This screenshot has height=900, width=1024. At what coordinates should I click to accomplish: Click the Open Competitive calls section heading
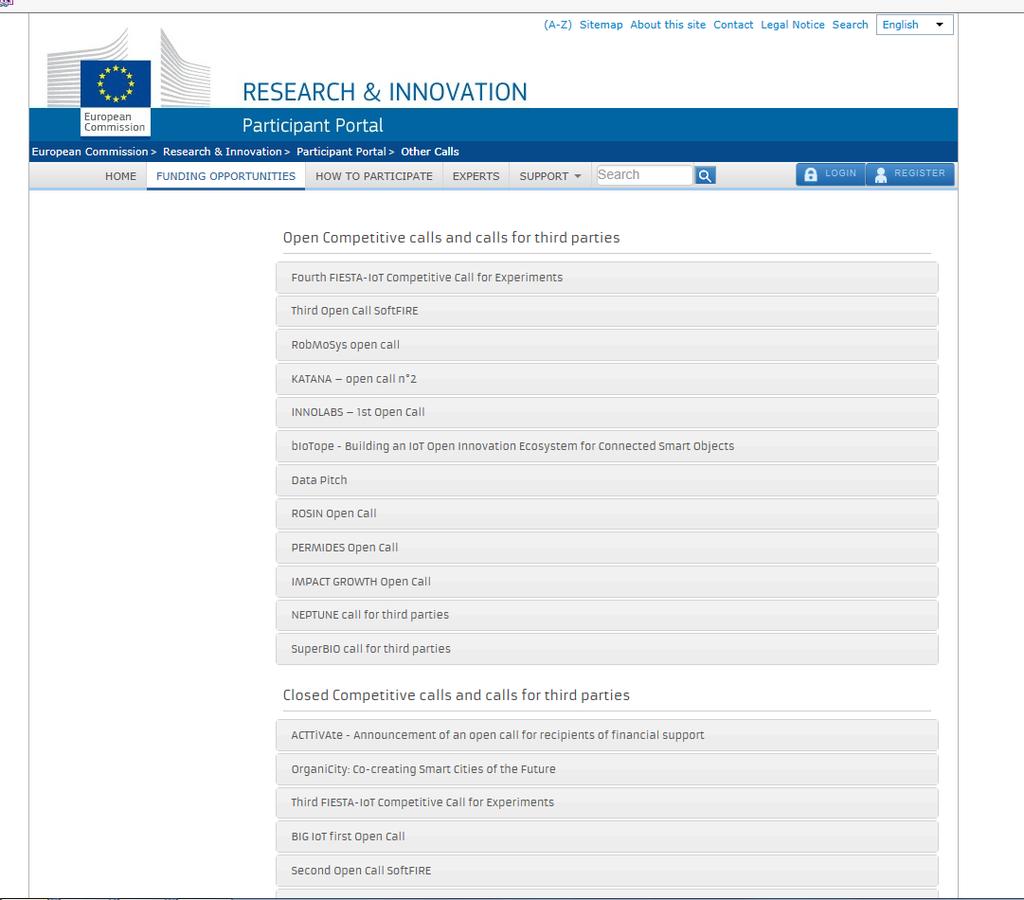[451, 238]
